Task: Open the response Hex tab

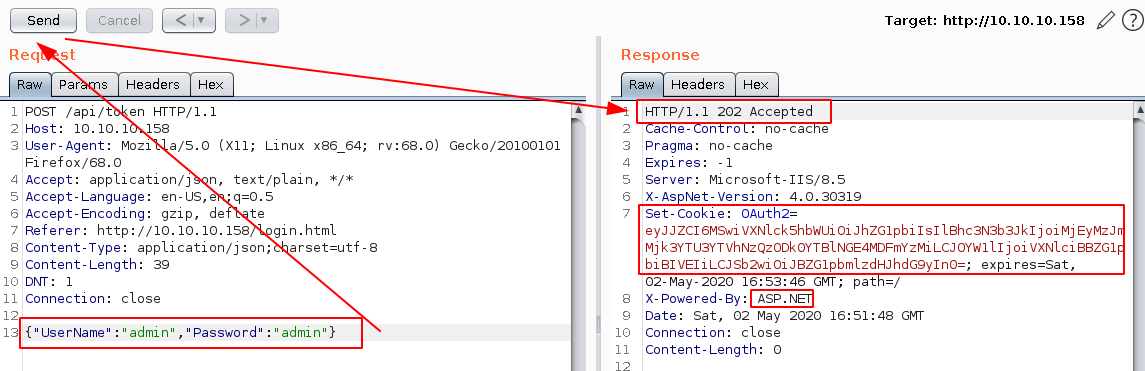Action: (x=756, y=84)
